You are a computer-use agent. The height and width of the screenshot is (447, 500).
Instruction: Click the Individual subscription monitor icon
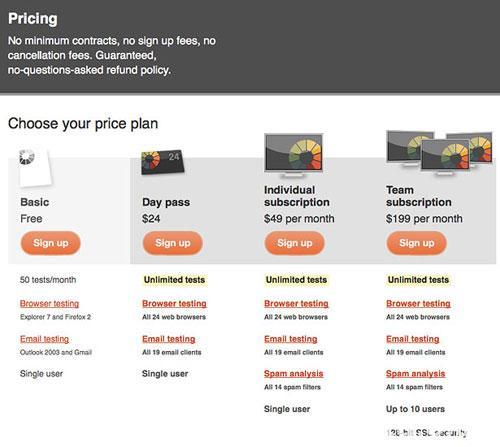[x=294, y=155]
